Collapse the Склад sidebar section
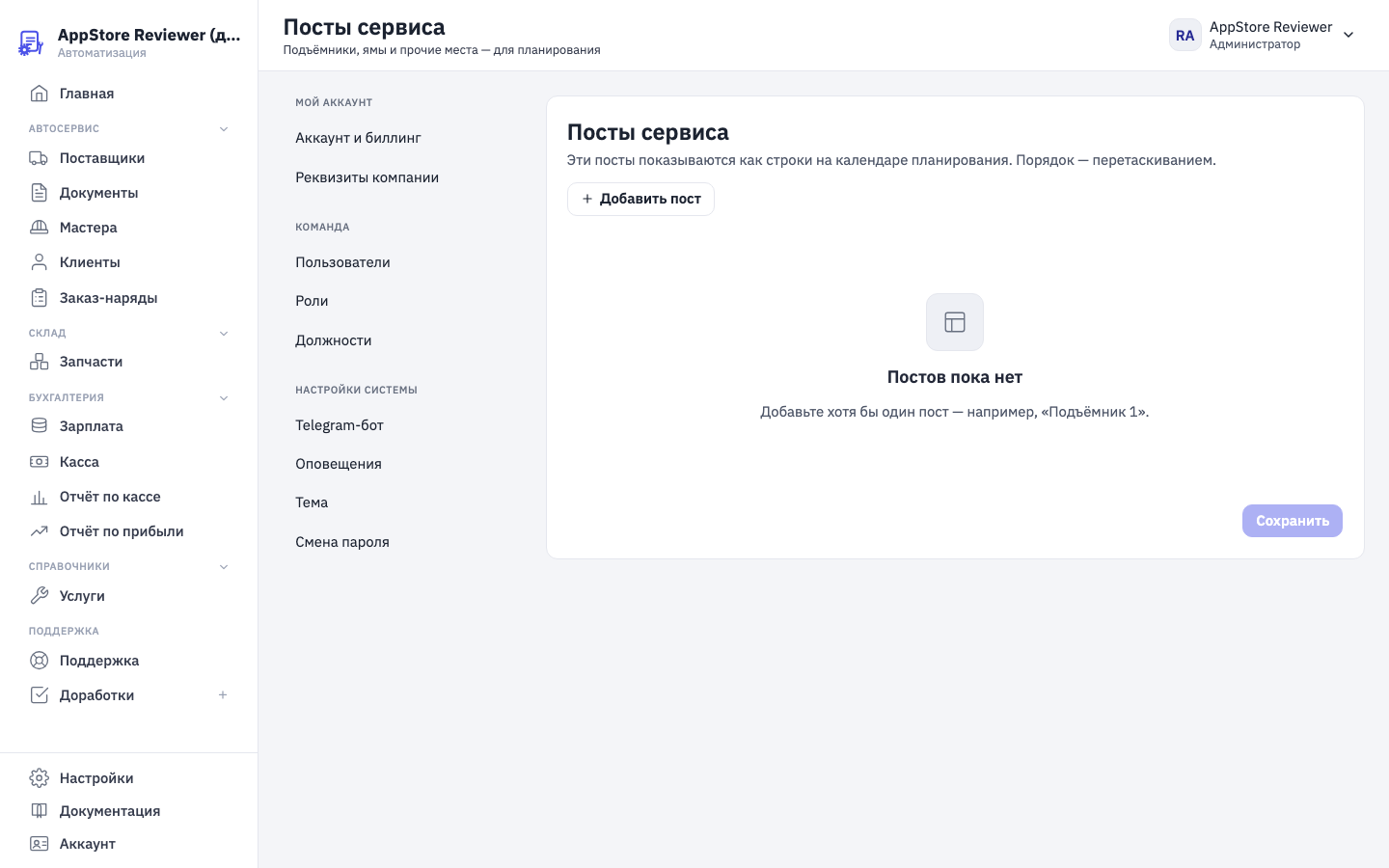 pyautogui.click(x=224, y=334)
